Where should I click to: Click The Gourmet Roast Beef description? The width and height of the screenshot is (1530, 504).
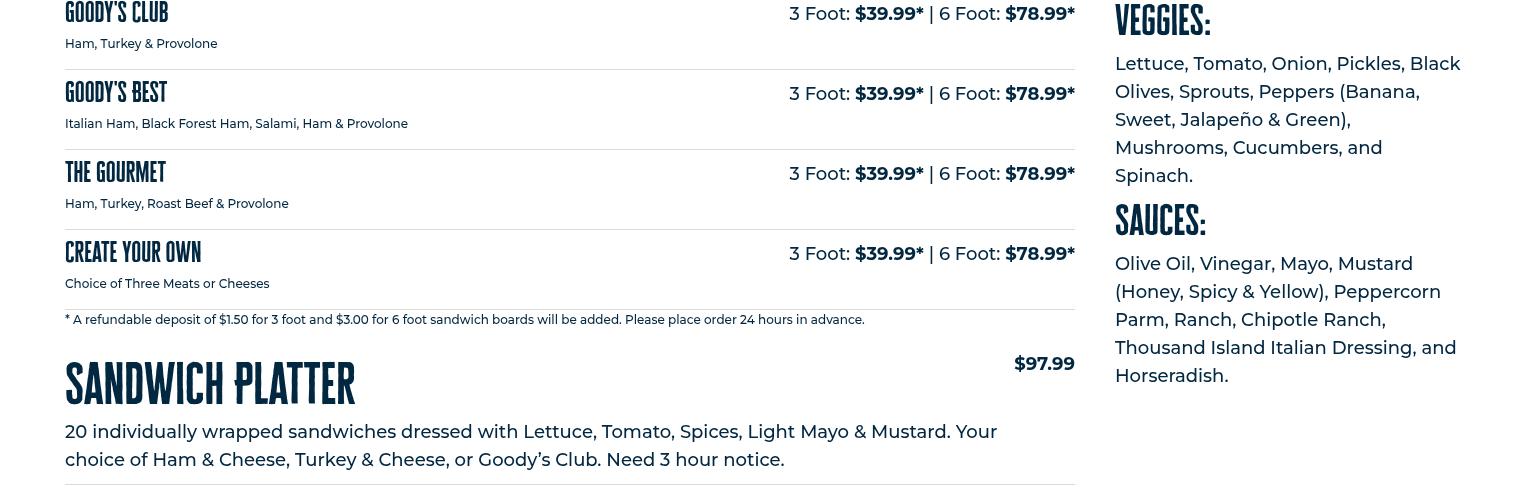[x=176, y=204]
